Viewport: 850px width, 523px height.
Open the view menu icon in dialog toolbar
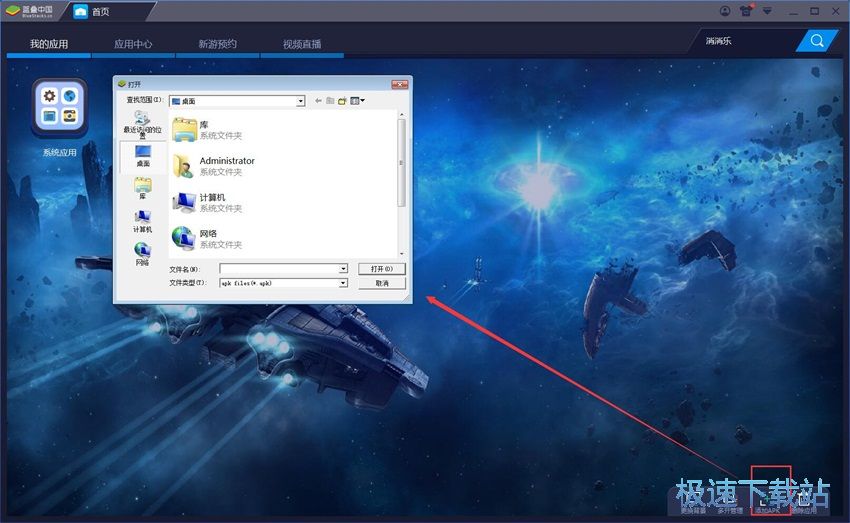click(x=357, y=101)
